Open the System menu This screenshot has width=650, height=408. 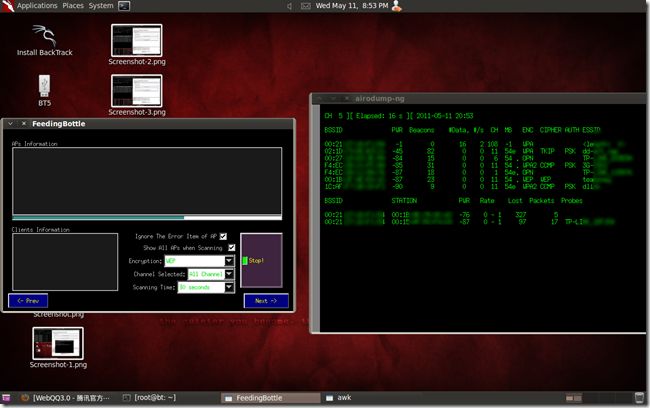coord(101,6)
